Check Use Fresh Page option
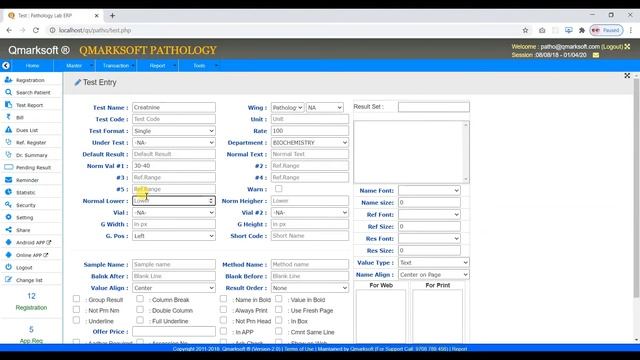Screen dimensions: 640x360 click(x=278, y=309)
